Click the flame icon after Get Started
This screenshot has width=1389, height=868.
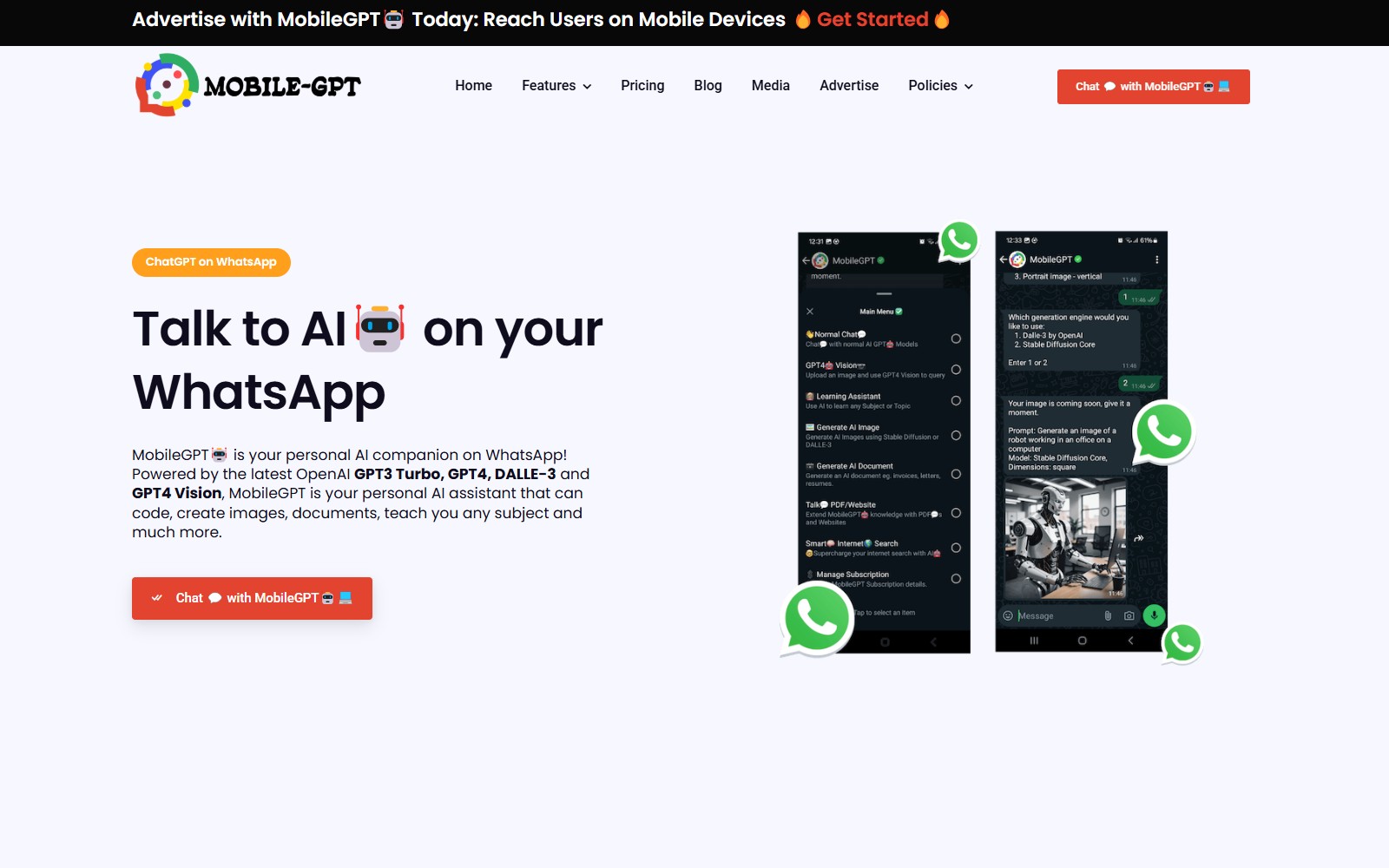pyautogui.click(x=942, y=19)
